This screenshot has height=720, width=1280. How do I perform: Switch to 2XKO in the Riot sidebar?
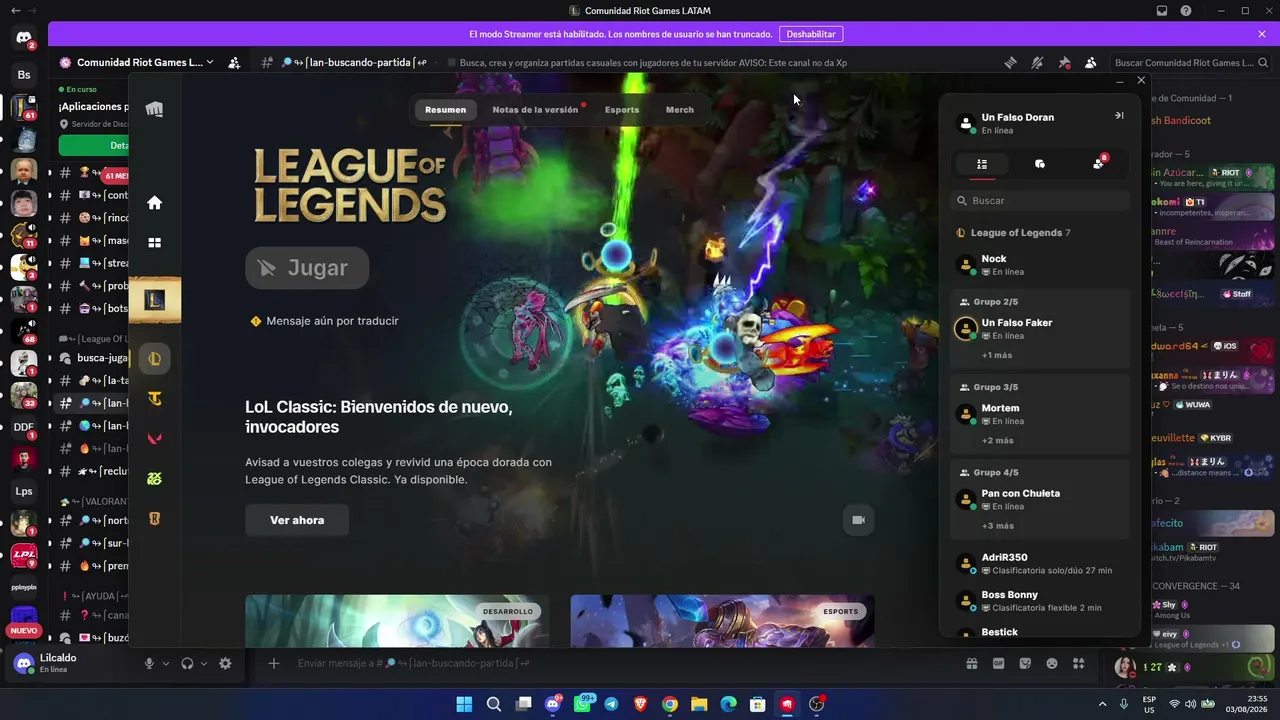pyautogui.click(x=154, y=479)
